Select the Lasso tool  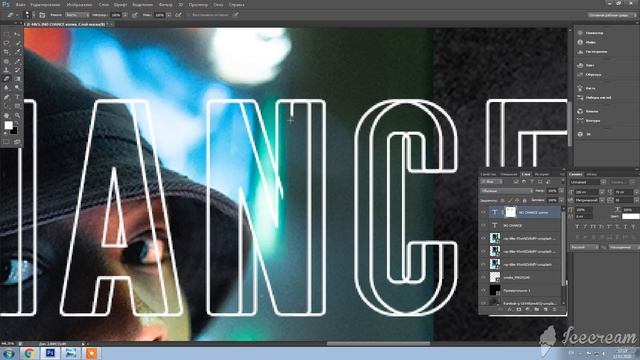pos(6,43)
